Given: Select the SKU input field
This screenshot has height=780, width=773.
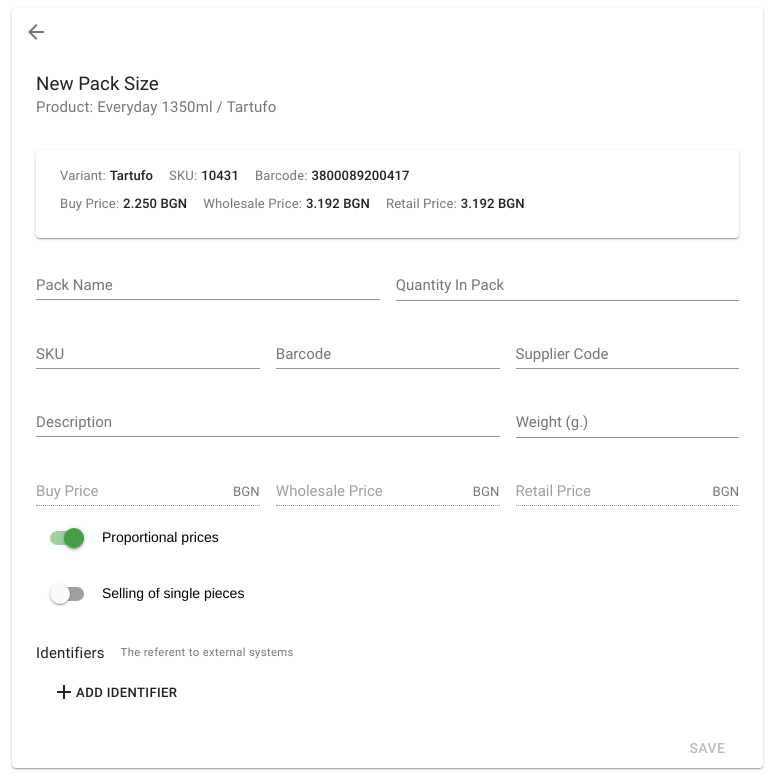Looking at the screenshot, I should (148, 354).
